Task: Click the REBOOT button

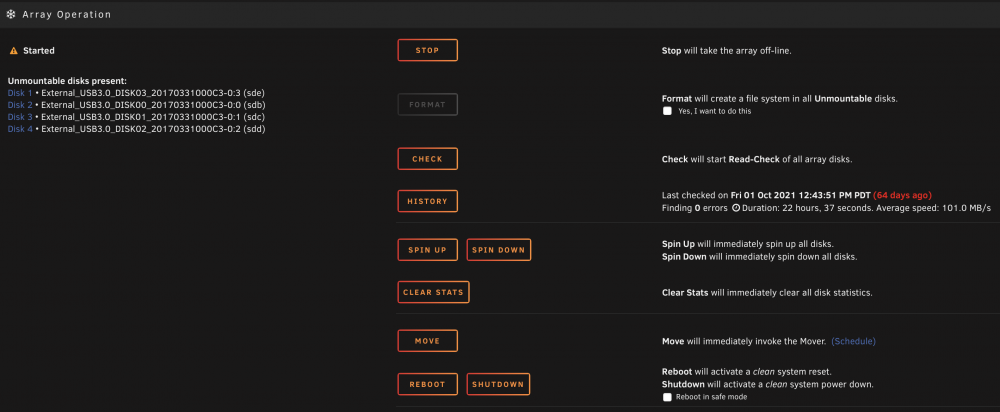Action: pyautogui.click(x=427, y=385)
